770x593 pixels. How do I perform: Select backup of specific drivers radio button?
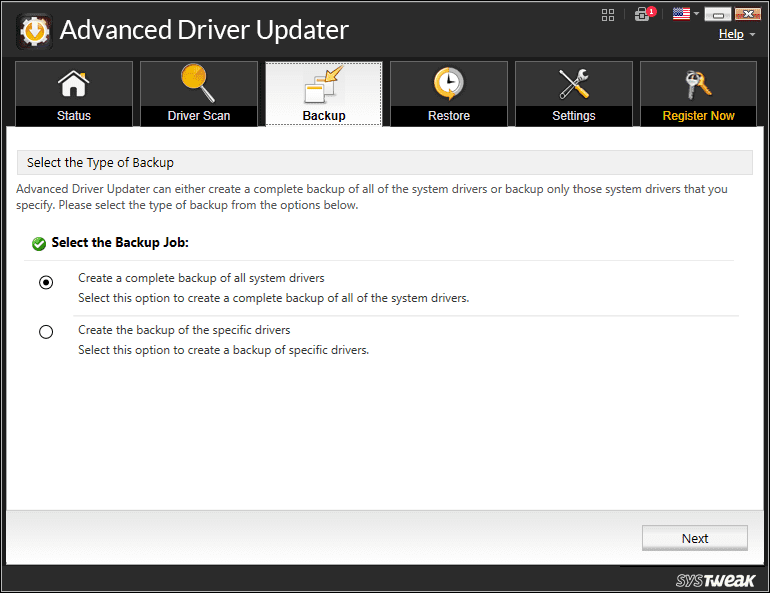[46, 332]
